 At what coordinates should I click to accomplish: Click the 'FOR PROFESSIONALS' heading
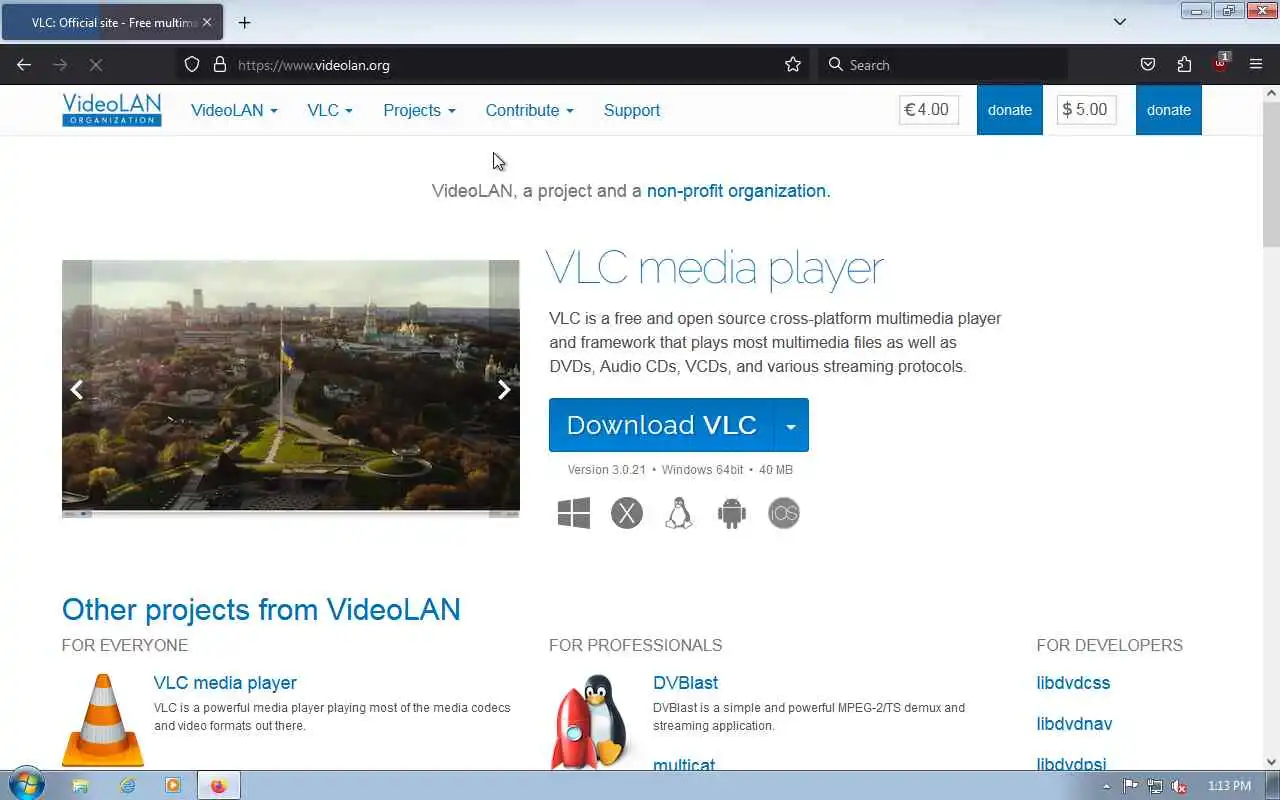coord(635,645)
